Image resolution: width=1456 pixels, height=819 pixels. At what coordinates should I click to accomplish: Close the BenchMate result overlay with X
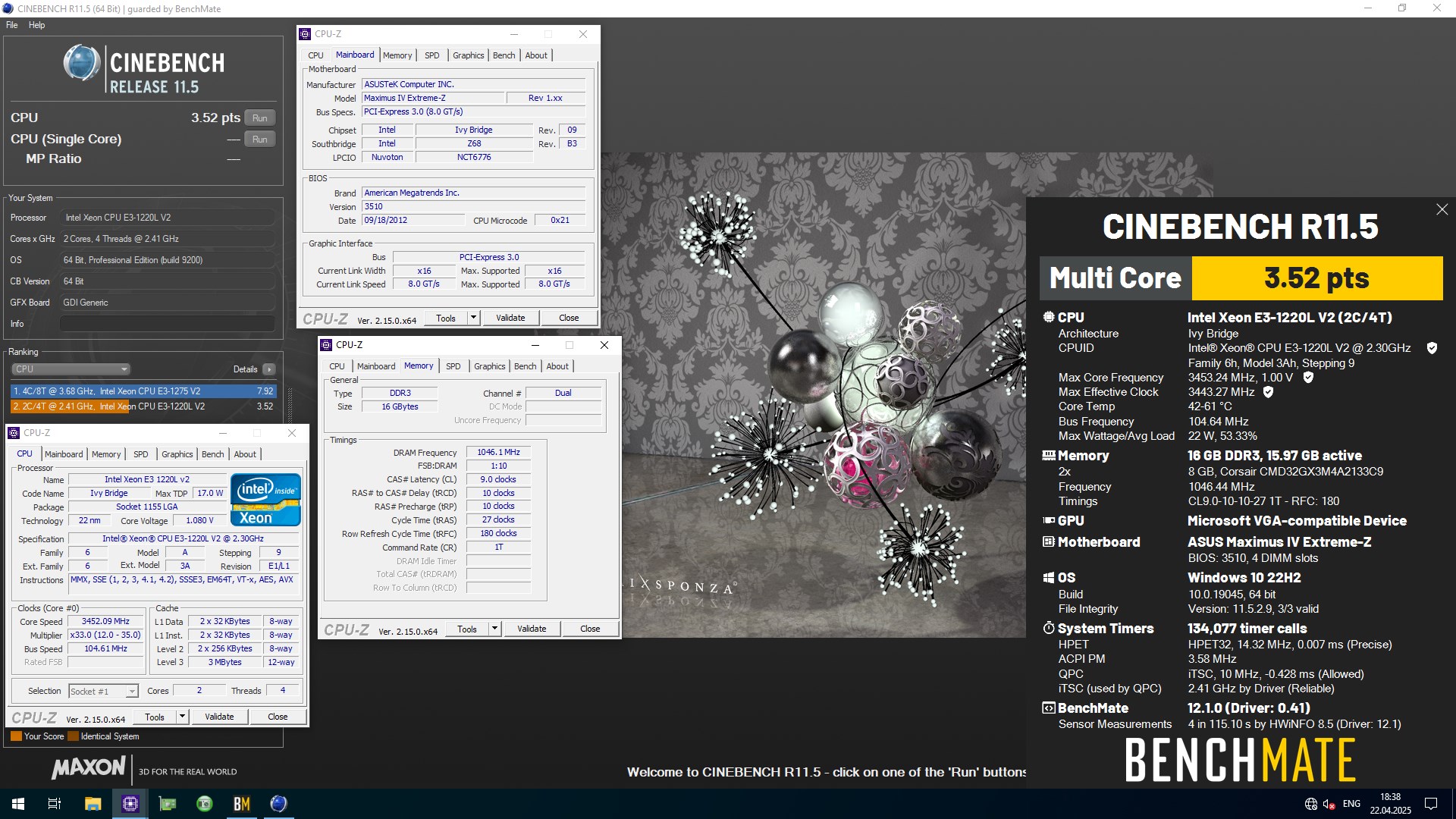[1442, 209]
